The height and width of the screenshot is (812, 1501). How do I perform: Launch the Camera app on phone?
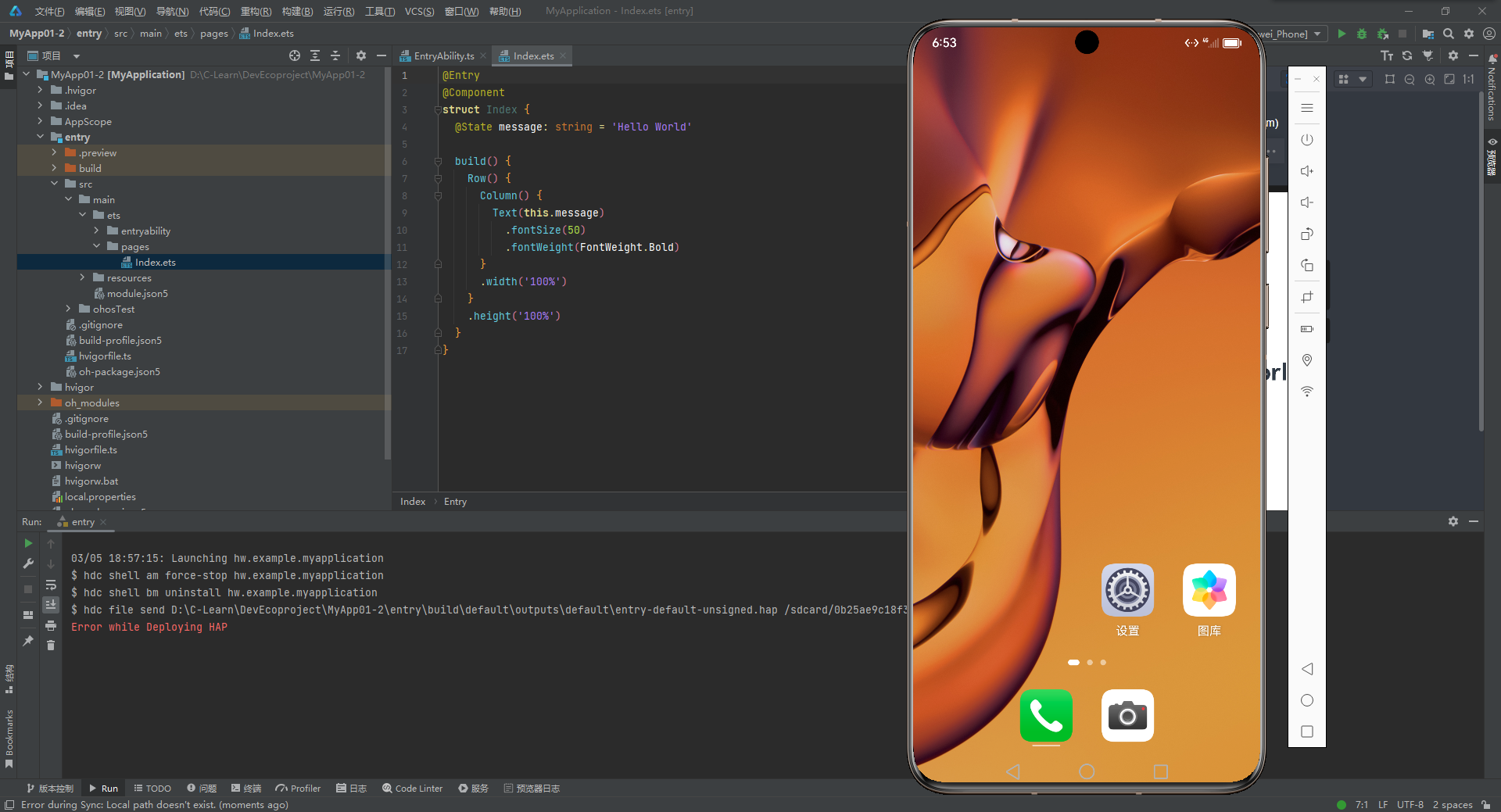point(1127,715)
